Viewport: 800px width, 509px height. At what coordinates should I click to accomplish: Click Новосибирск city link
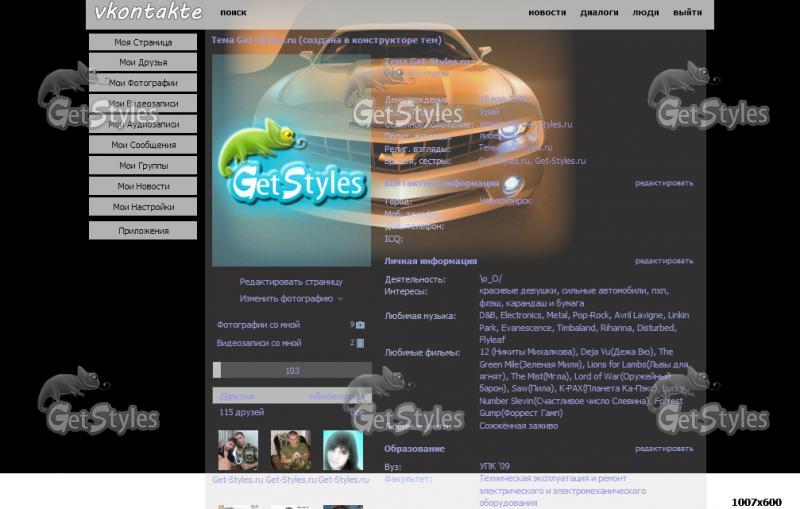coord(505,201)
